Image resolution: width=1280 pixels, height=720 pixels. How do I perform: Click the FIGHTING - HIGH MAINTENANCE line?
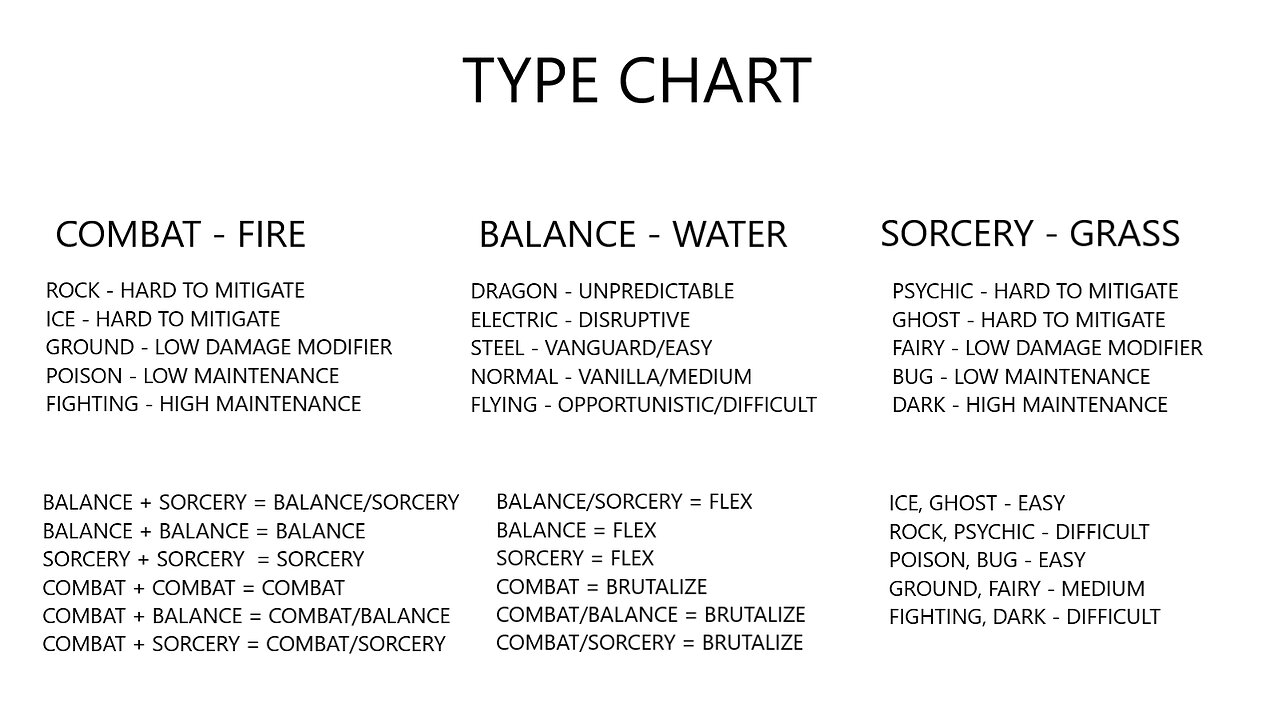[203, 405]
